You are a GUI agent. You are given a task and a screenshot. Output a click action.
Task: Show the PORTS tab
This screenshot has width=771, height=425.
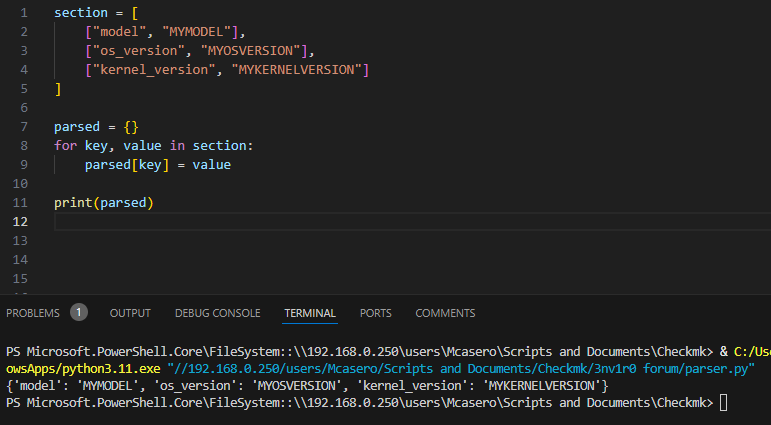coord(376,313)
